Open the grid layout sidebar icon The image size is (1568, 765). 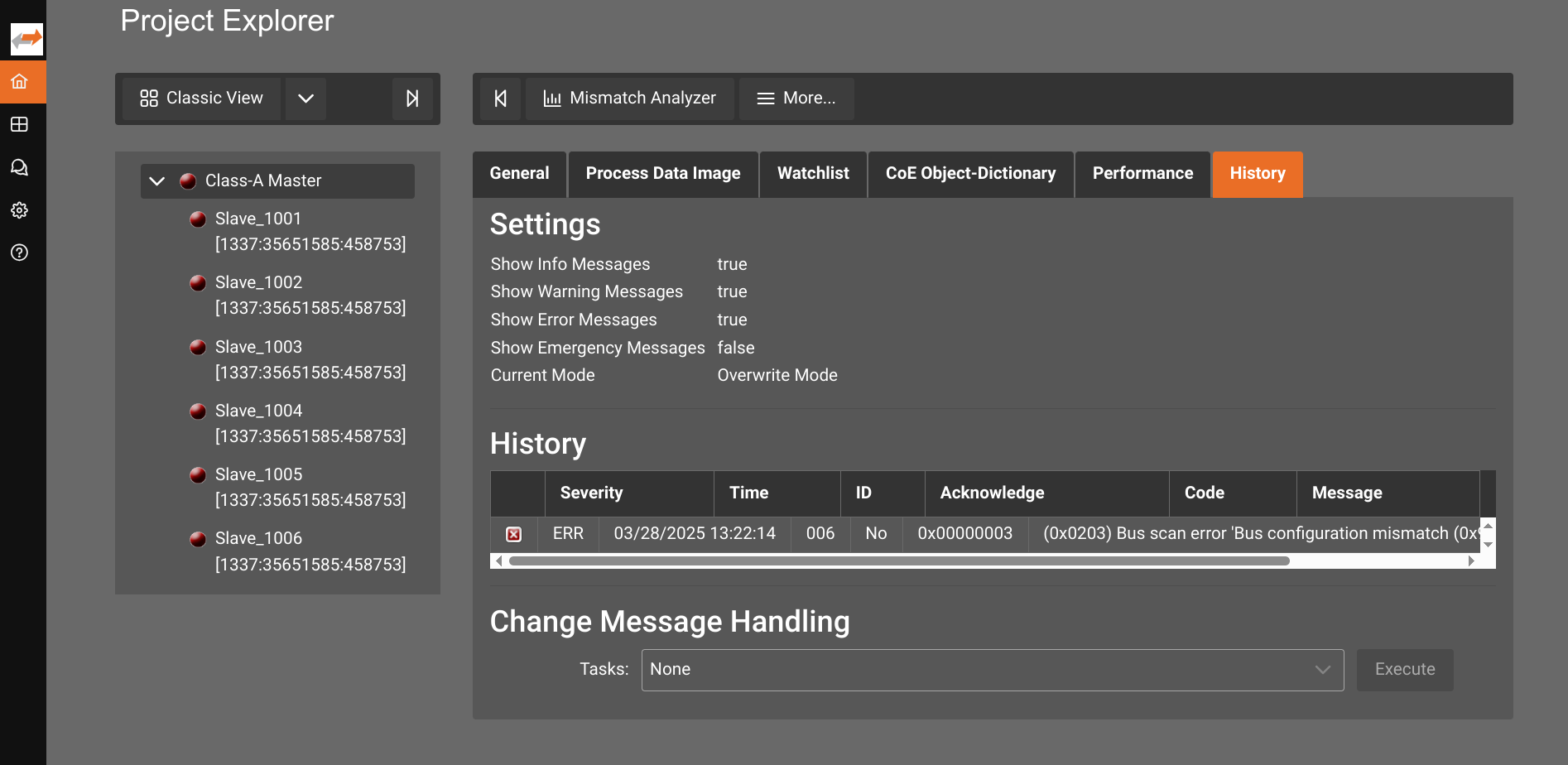pyautogui.click(x=20, y=124)
